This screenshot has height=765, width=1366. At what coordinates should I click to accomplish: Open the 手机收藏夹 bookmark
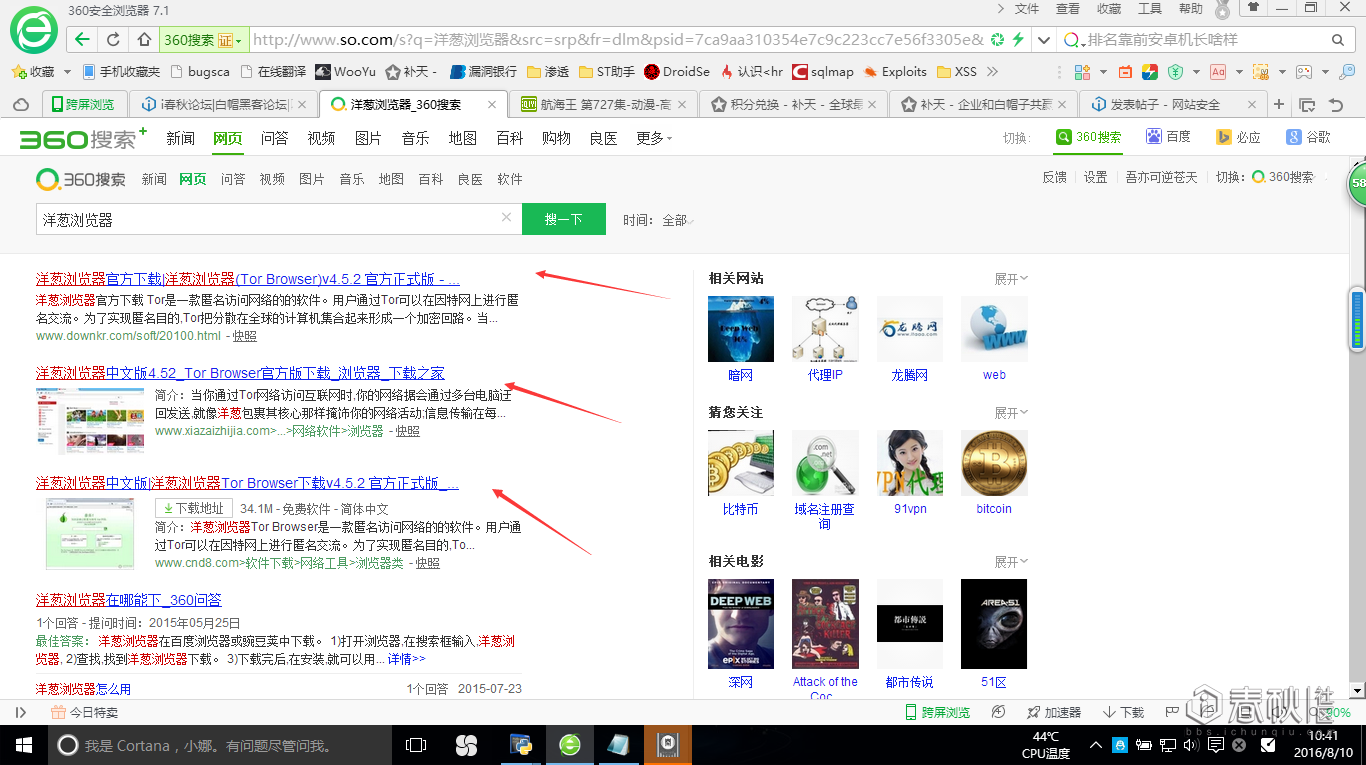pos(121,72)
